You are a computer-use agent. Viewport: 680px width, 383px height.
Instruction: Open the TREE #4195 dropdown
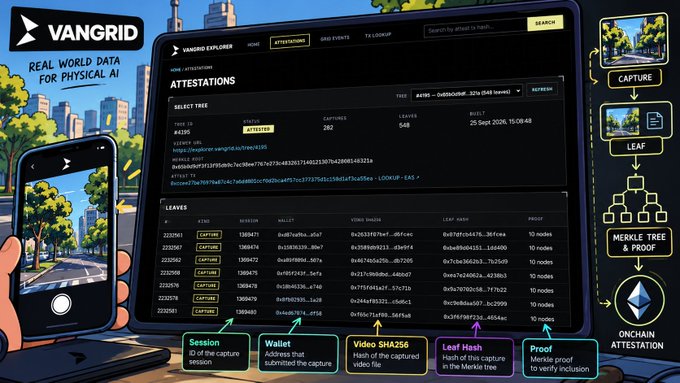(x=467, y=92)
